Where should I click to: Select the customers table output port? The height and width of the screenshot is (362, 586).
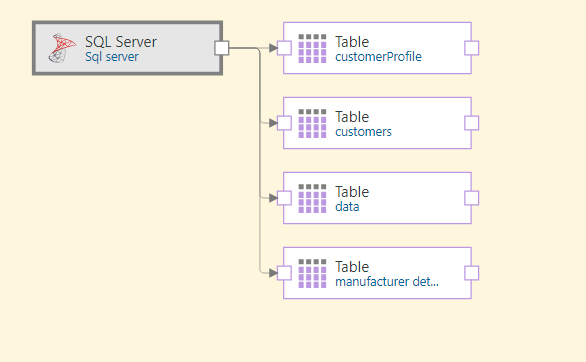[472, 123]
